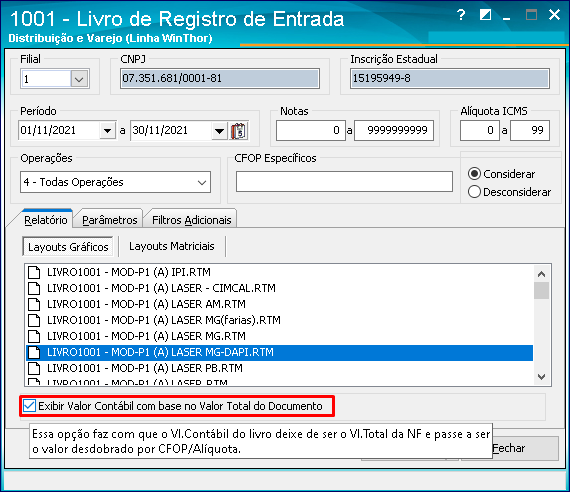Toggle Exibir Valor Contábil checkbox
This screenshot has width=570, height=492.
tap(29, 406)
